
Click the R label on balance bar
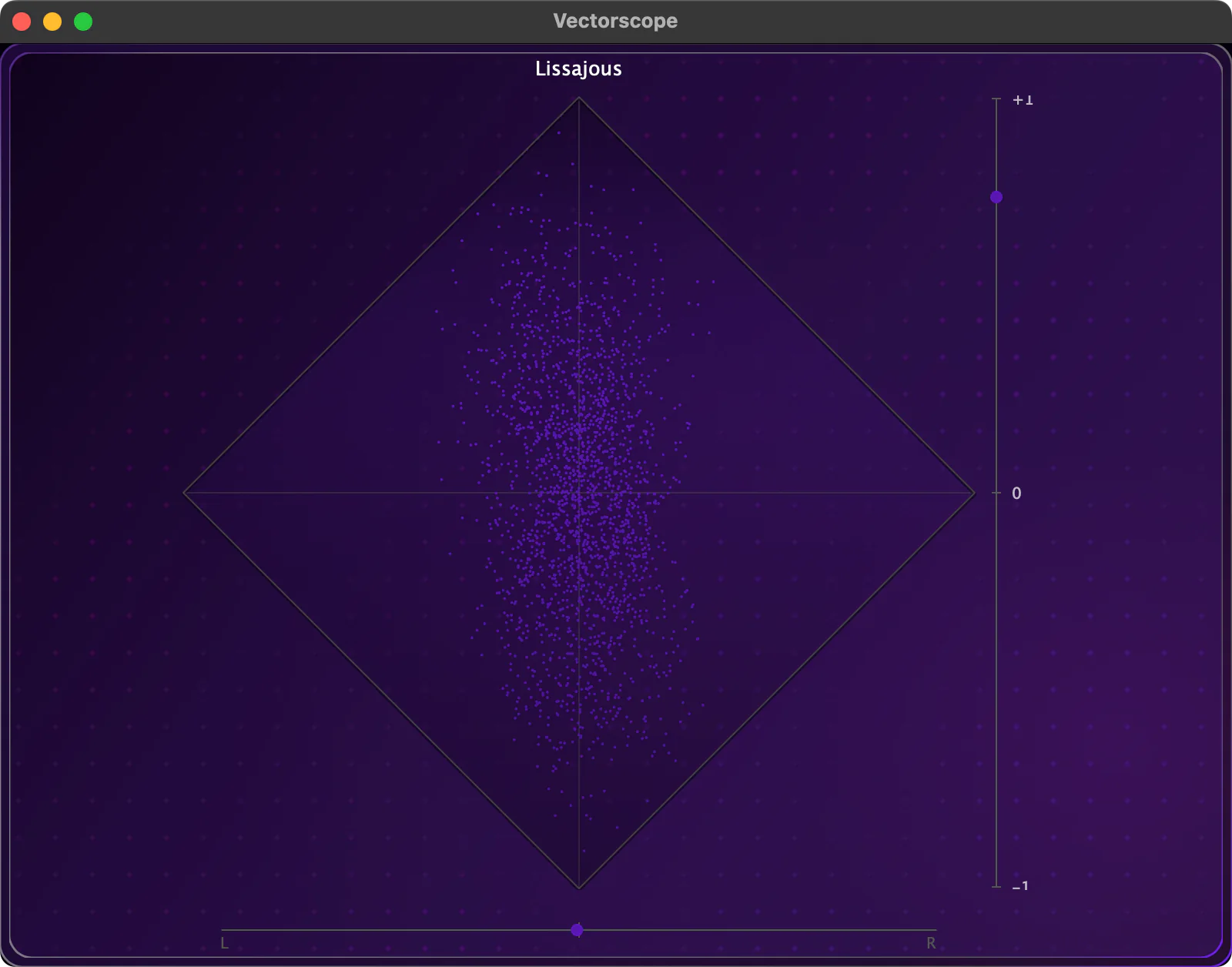click(x=931, y=943)
